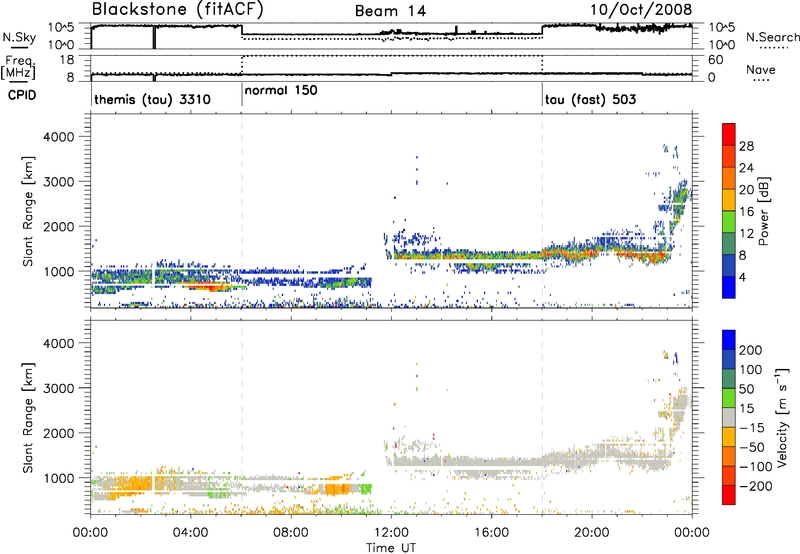Click the '50' tick on velocity scale
The image size is (800, 554).
pos(746,389)
